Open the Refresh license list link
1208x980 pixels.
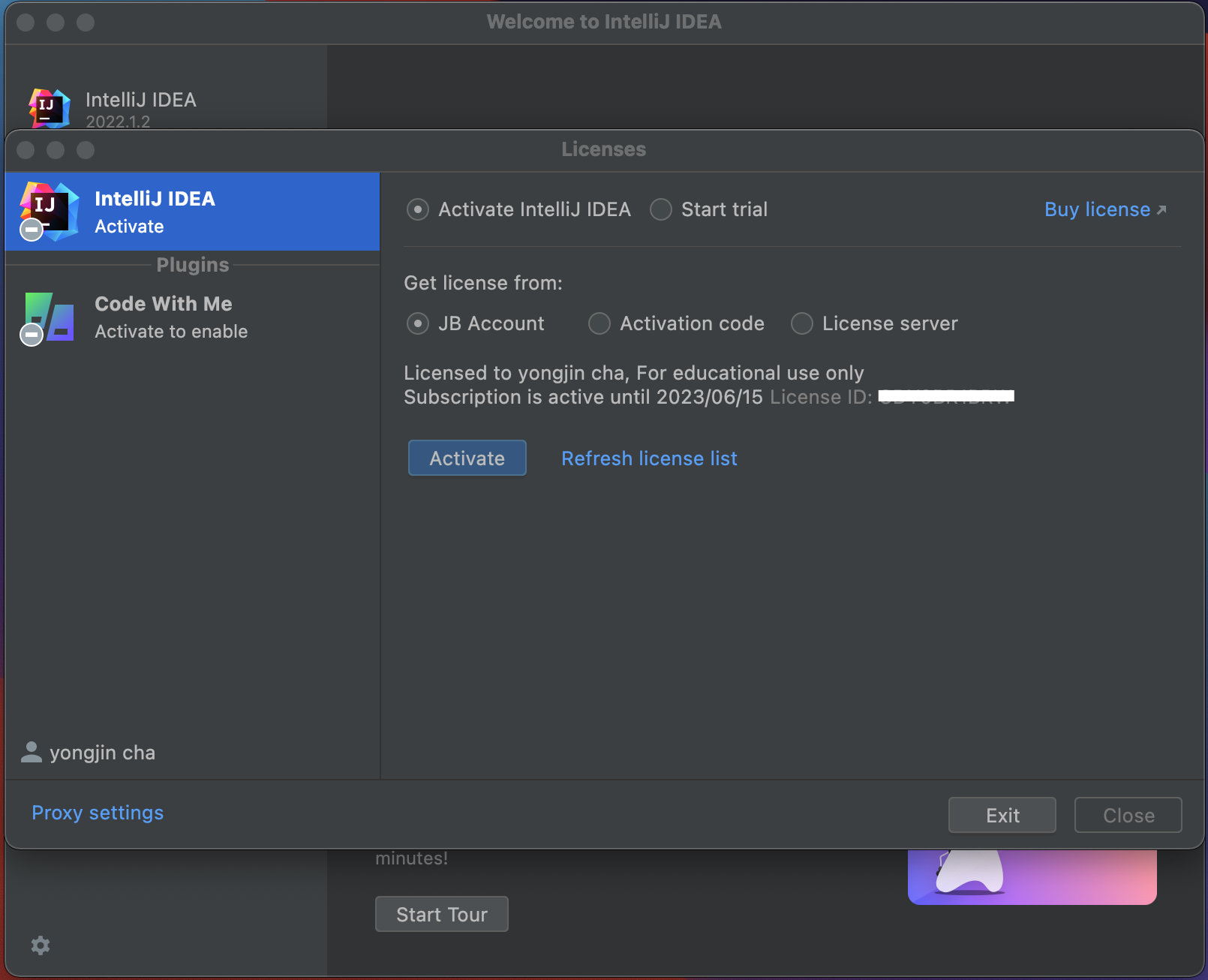point(649,458)
